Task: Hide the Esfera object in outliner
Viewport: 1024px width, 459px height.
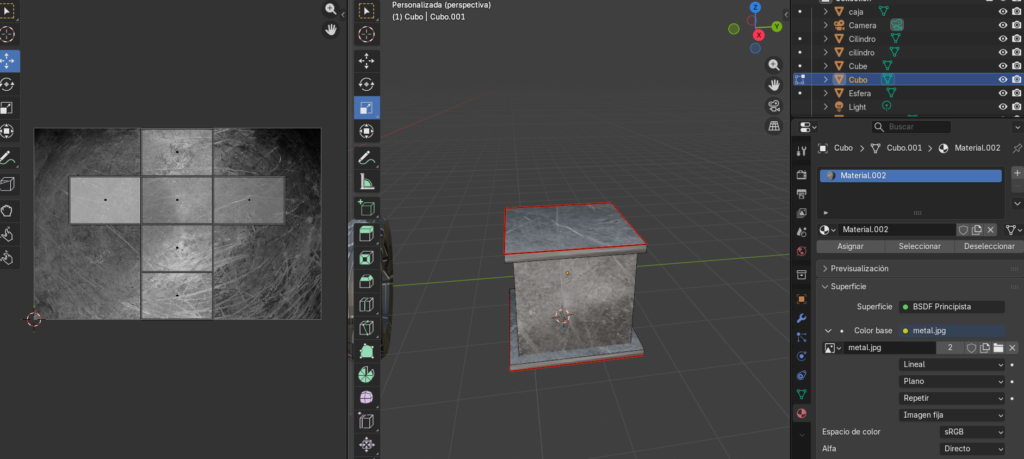Action: pos(1002,93)
